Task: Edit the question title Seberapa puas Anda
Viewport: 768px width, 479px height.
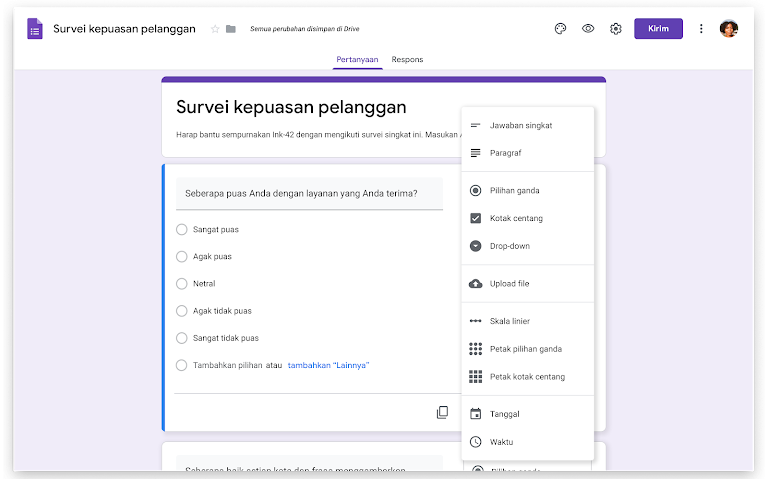Action: 310,193
